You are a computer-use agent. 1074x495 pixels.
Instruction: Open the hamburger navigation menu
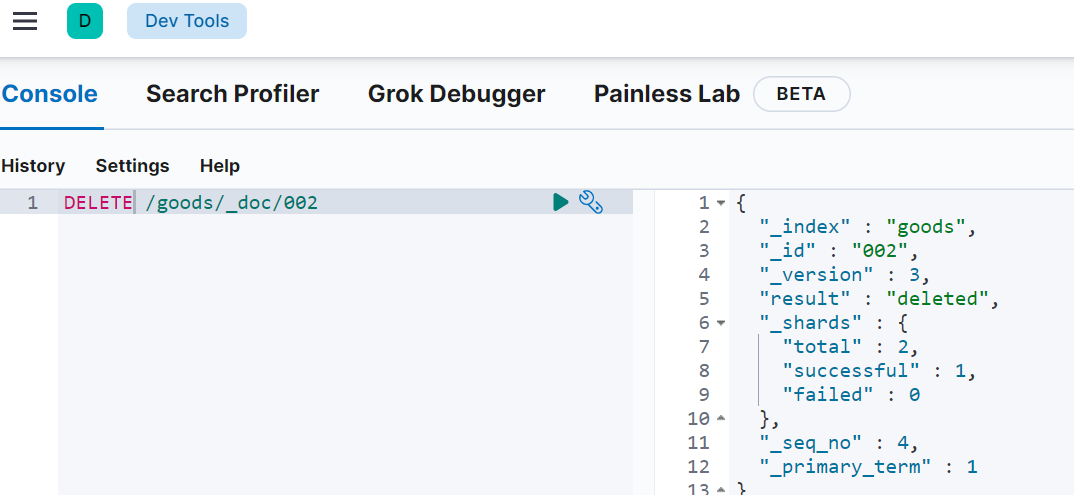(x=25, y=21)
